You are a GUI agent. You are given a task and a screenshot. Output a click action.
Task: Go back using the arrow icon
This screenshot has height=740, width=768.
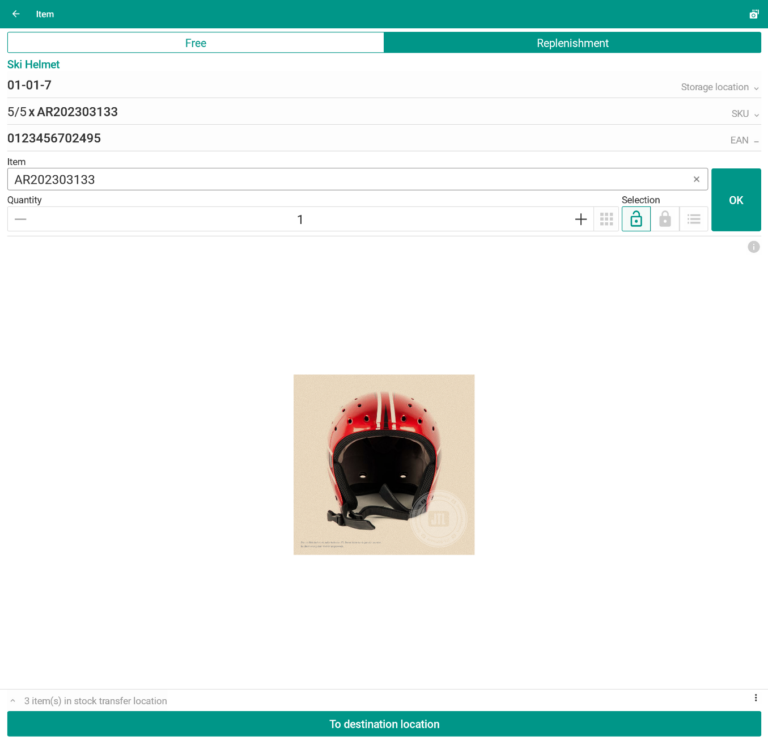[16, 14]
